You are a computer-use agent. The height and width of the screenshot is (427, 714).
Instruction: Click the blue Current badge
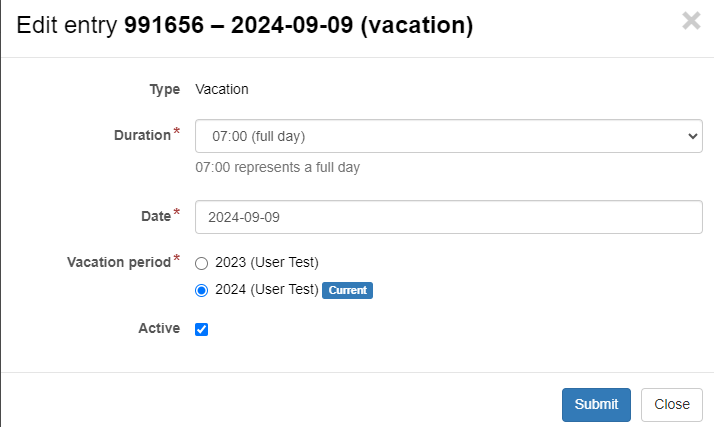347,290
